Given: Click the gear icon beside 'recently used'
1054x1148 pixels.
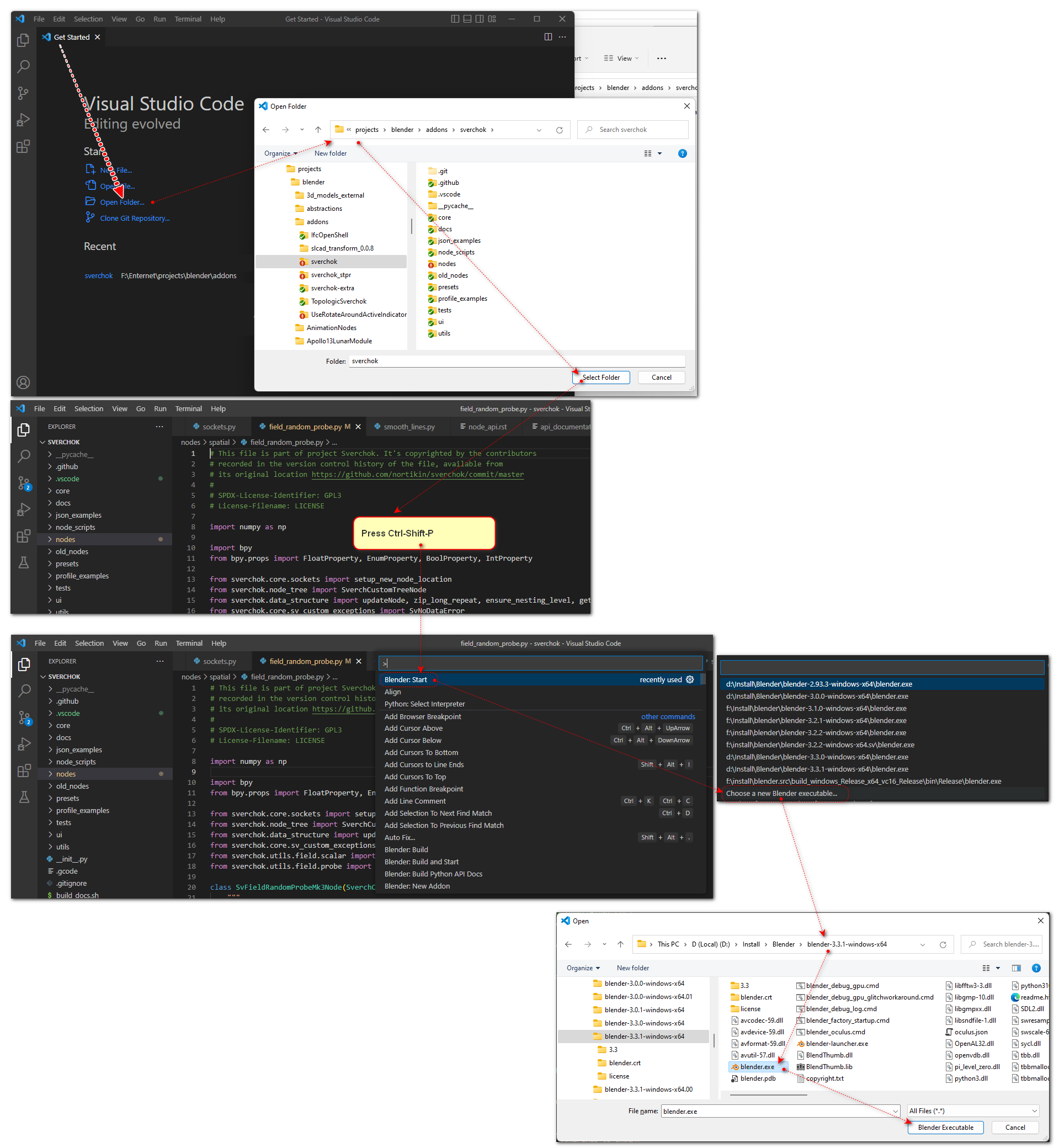Looking at the screenshot, I should pyautogui.click(x=690, y=679).
